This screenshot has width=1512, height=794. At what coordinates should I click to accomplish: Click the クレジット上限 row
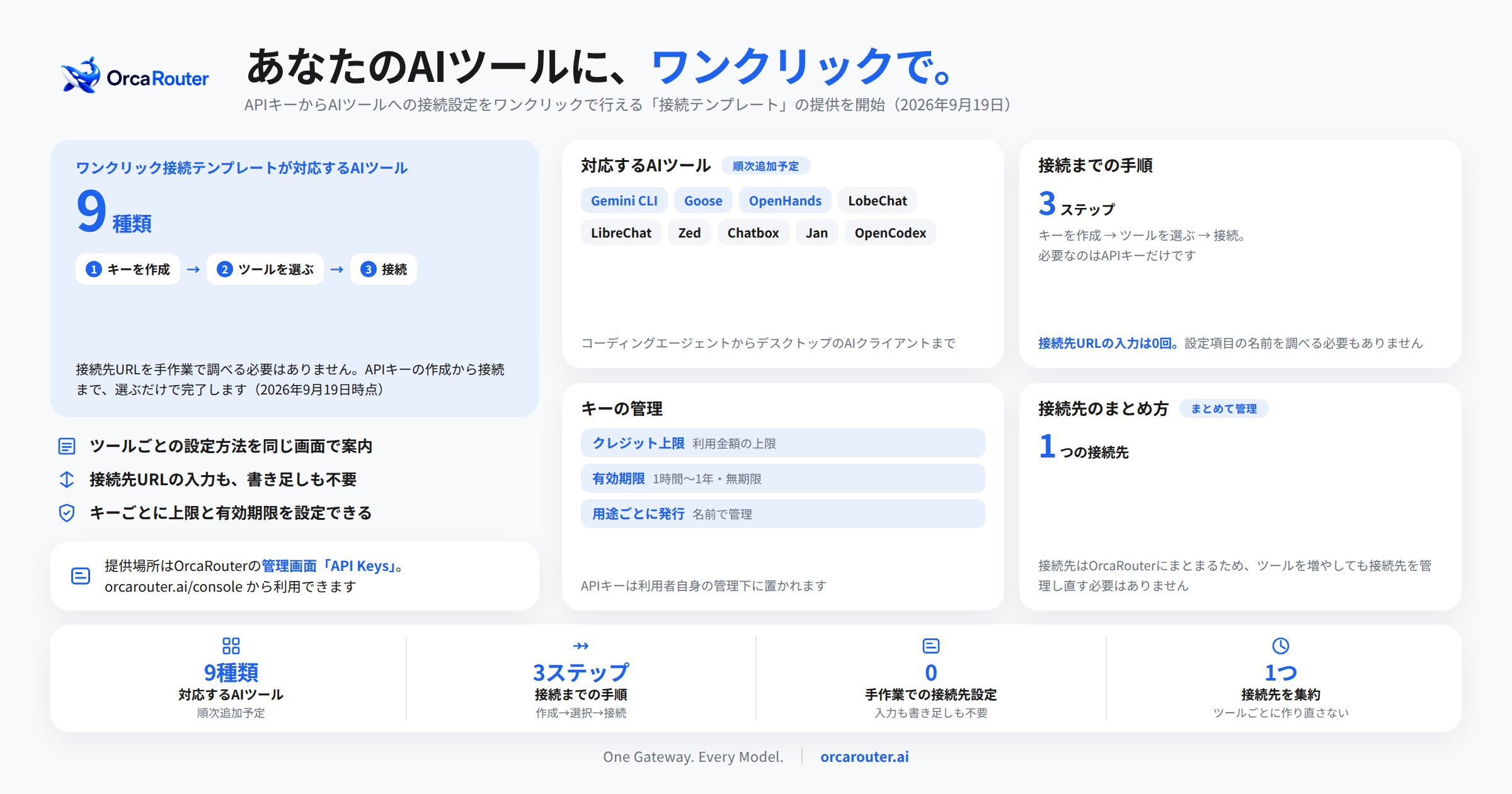point(783,444)
